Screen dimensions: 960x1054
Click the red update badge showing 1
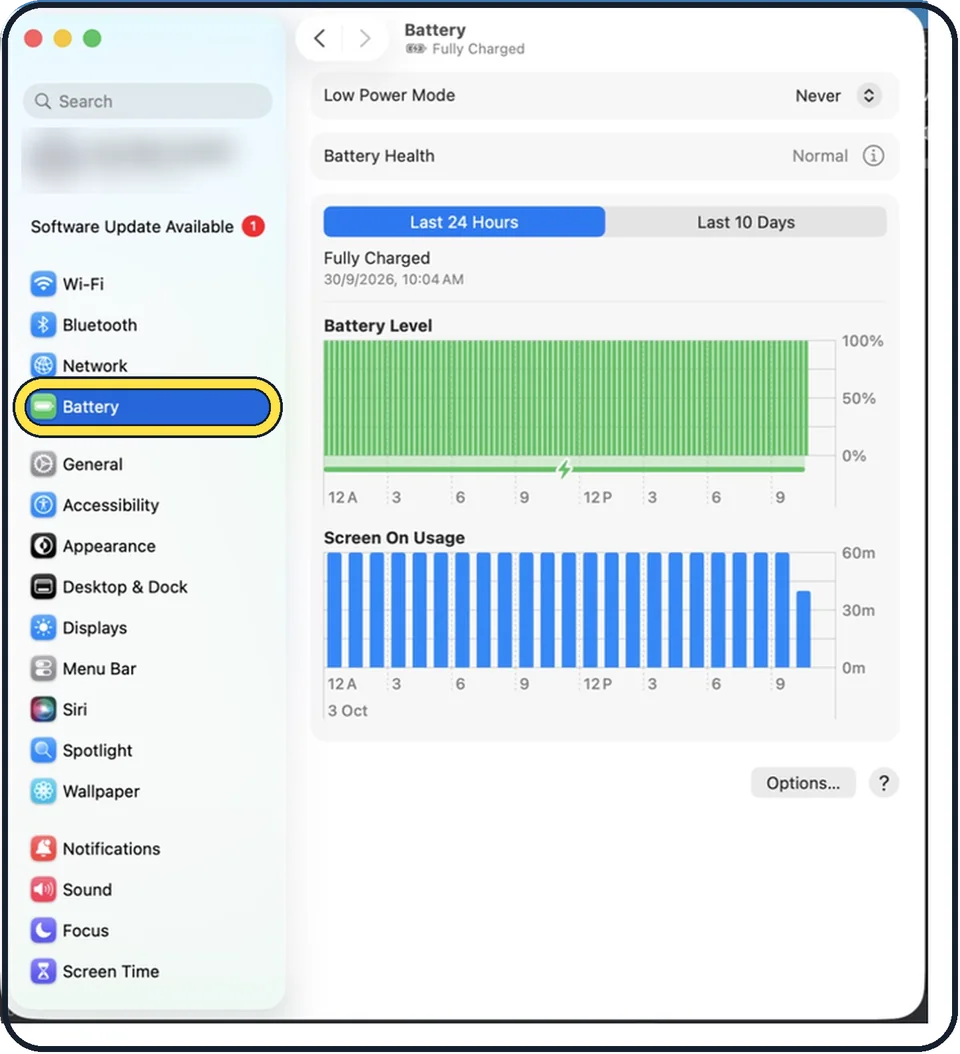click(253, 227)
